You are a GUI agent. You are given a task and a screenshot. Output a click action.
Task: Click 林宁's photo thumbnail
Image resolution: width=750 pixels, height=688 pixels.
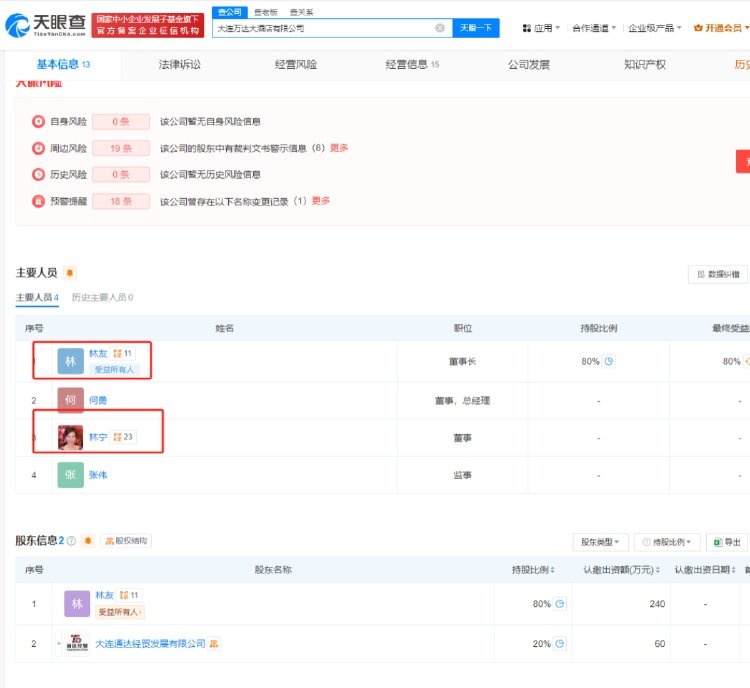[x=70, y=437]
